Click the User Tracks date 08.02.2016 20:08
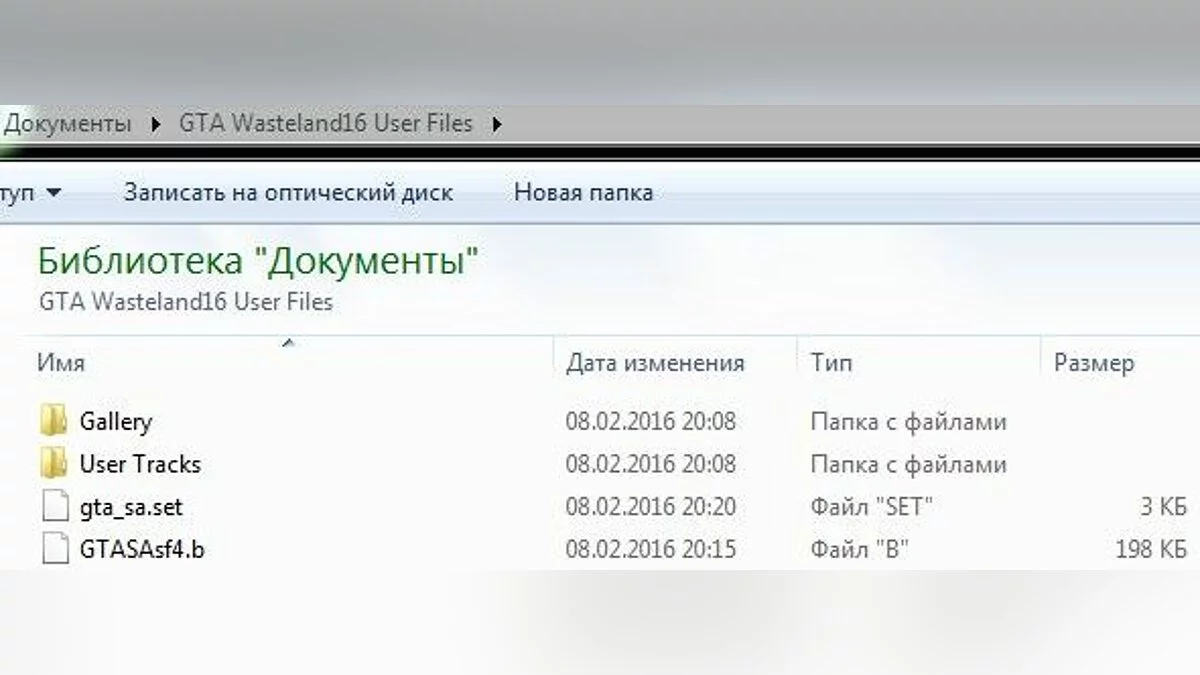This screenshot has width=1200, height=675. [x=650, y=464]
